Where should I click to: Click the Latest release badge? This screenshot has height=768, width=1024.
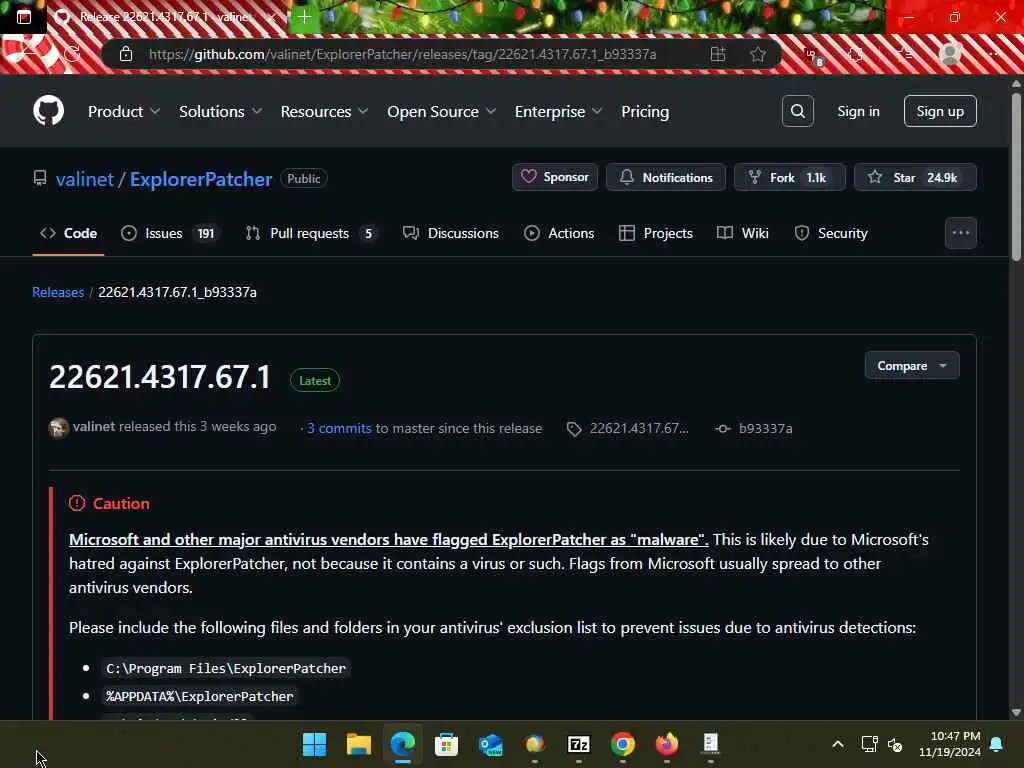coord(315,381)
